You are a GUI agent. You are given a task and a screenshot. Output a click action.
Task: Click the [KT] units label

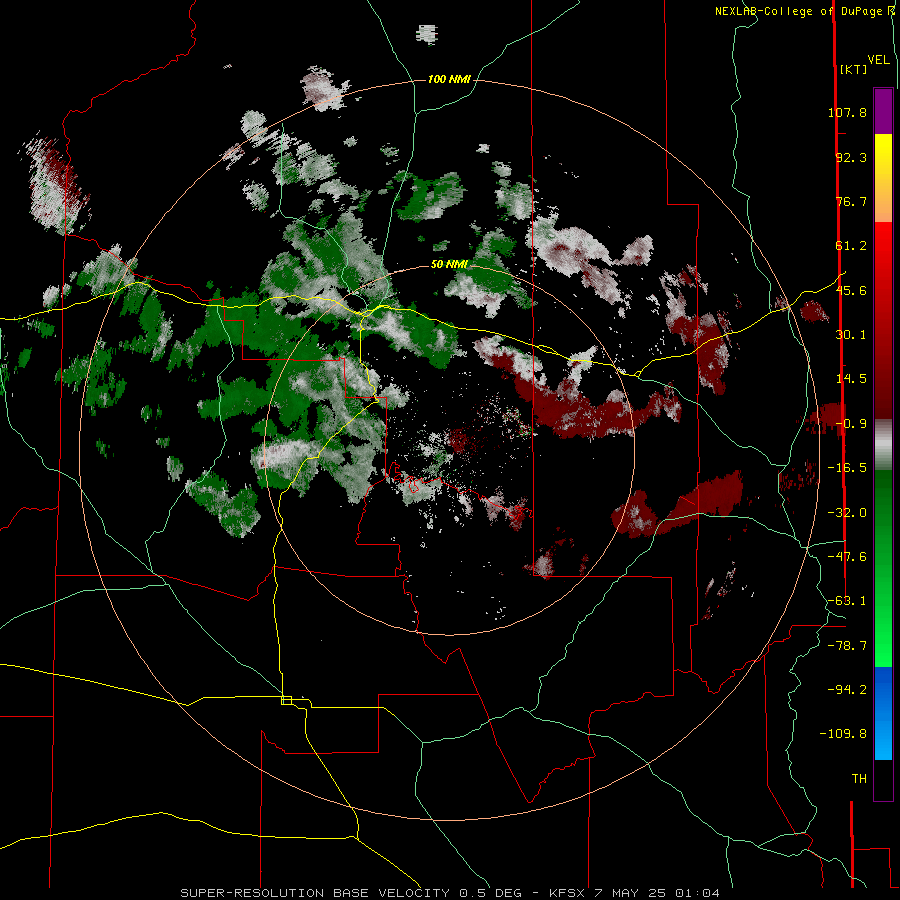click(853, 69)
